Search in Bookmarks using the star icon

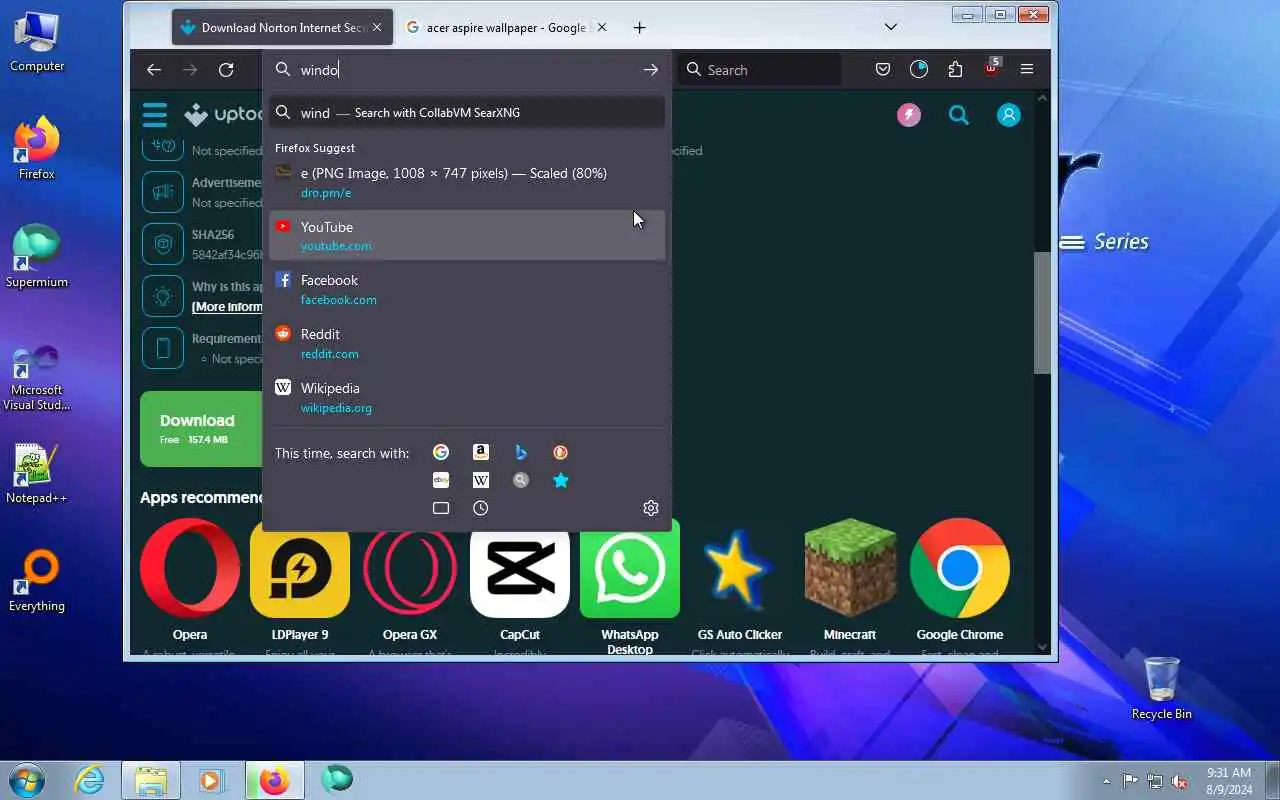pos(561,481)
